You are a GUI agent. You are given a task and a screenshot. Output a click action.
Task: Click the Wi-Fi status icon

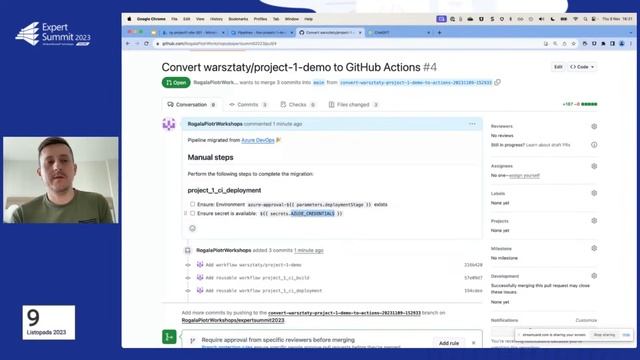[x=575, y=19]
